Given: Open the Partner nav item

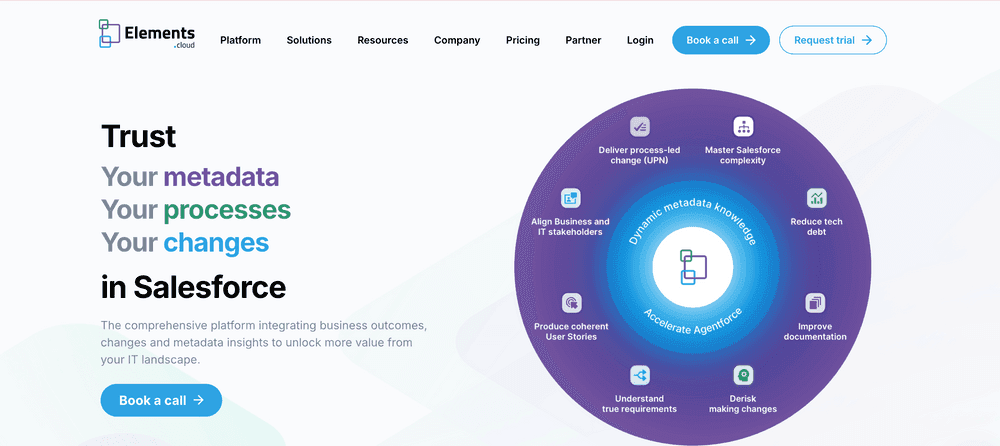Looking at the screenshot, I should (583, 40).
